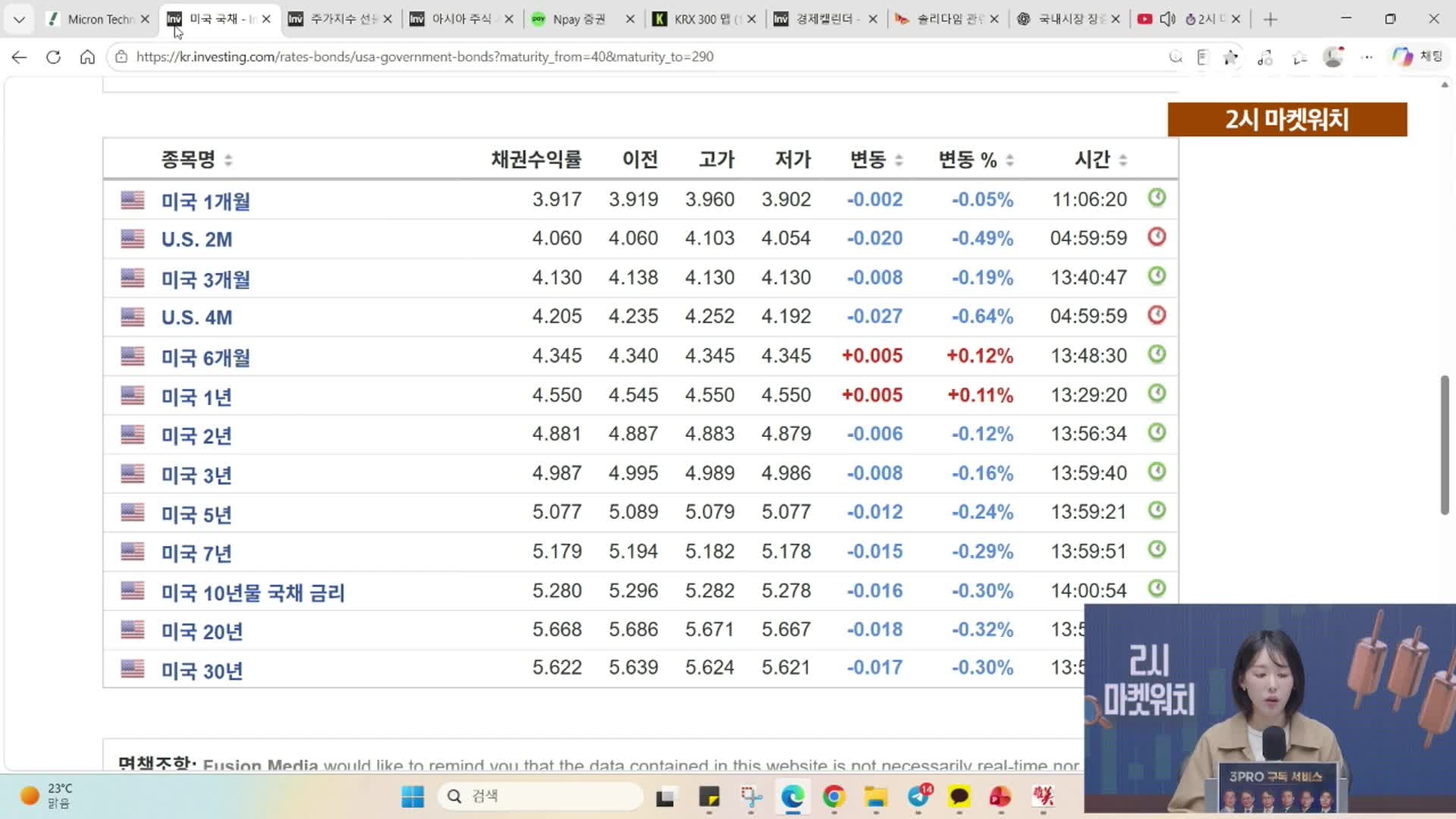Click red clock icon in U.S. 4M row
This screenshot has height=819, width=1456.
(1156, 315)
